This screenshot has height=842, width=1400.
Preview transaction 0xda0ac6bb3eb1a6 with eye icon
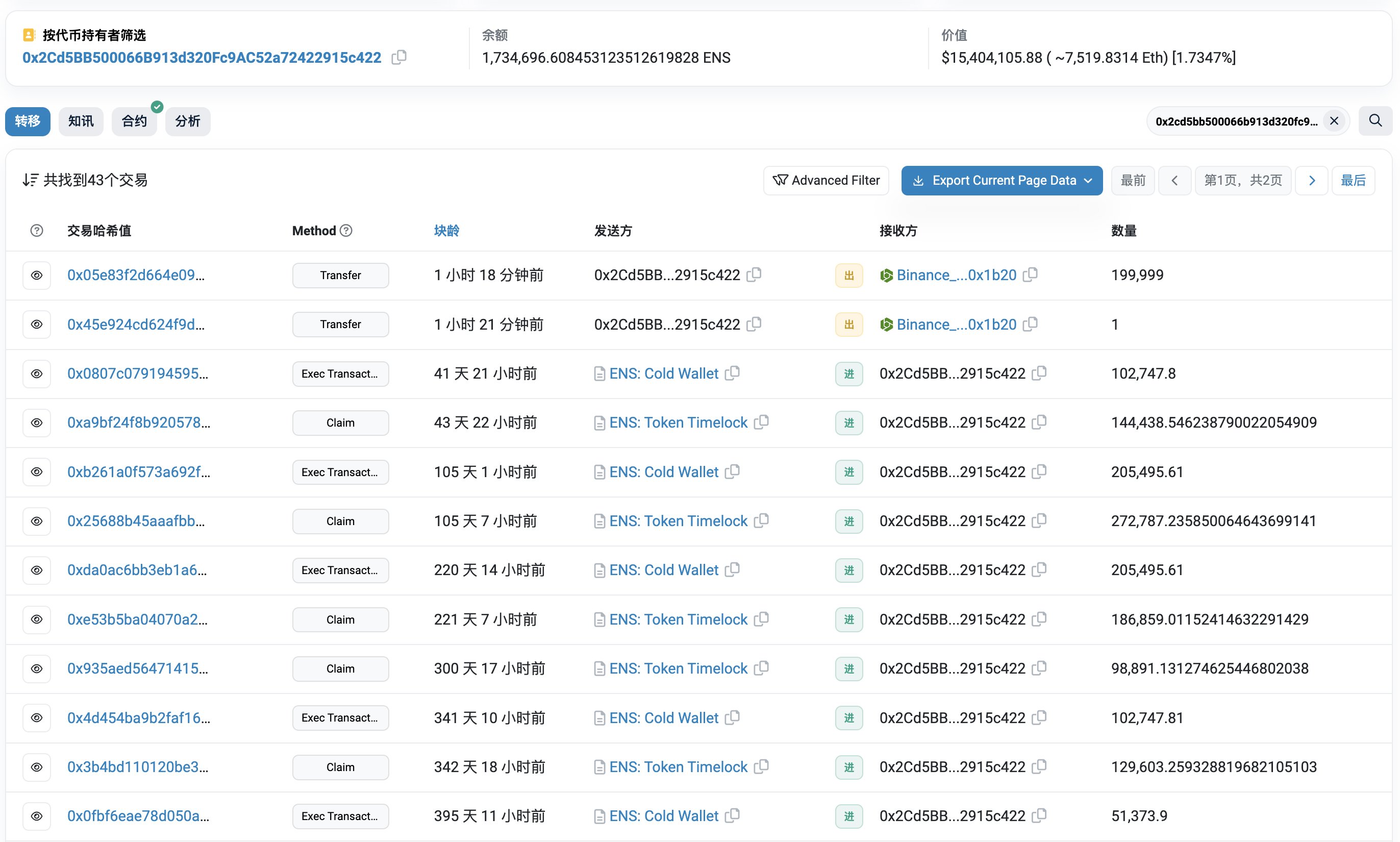click(x=37, y=570)
